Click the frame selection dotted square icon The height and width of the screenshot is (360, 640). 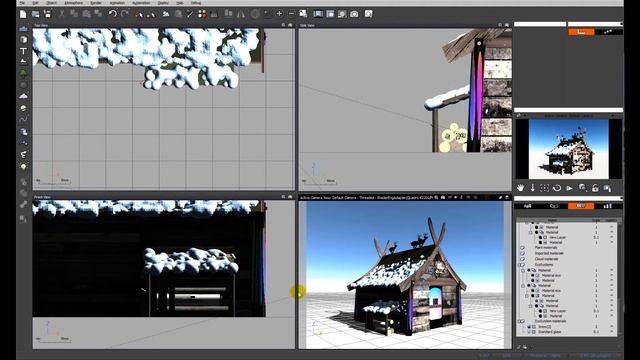(544, 188)
